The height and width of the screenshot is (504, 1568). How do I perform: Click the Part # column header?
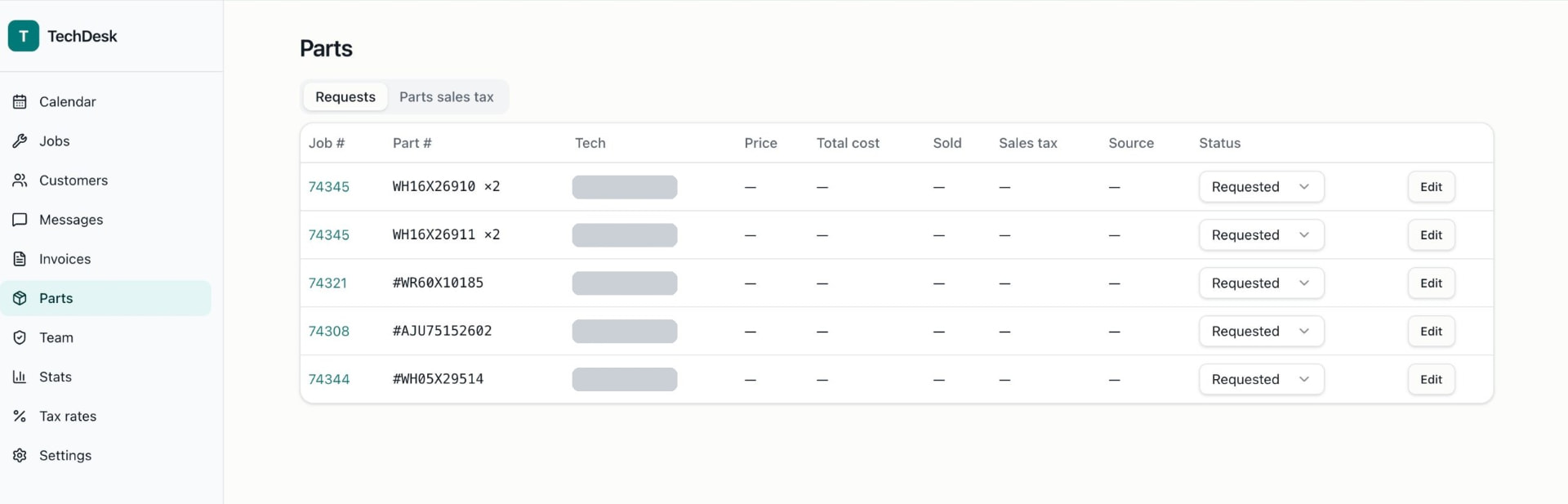(412, 143)
